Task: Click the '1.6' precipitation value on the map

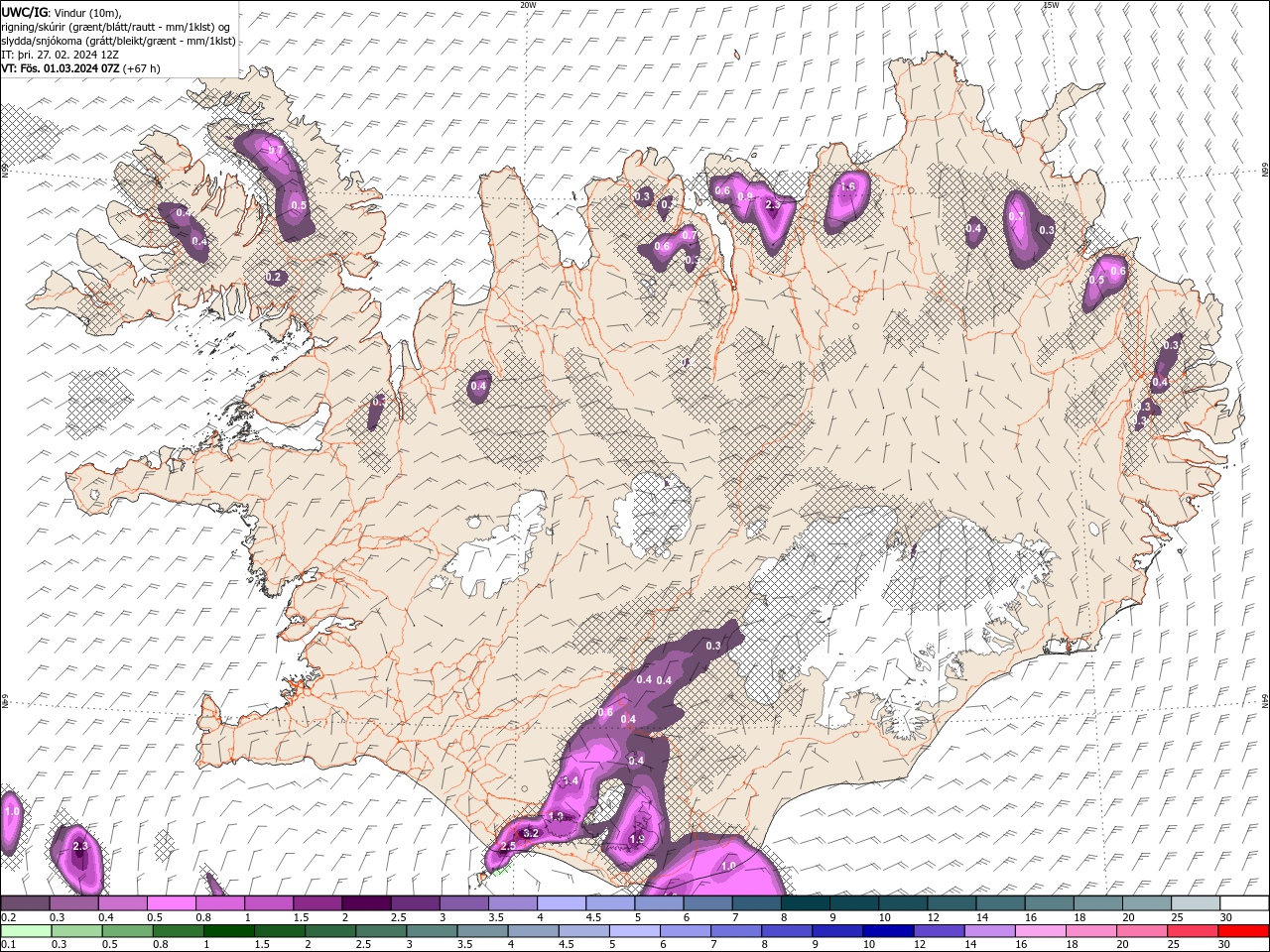Action: point(847,186)
